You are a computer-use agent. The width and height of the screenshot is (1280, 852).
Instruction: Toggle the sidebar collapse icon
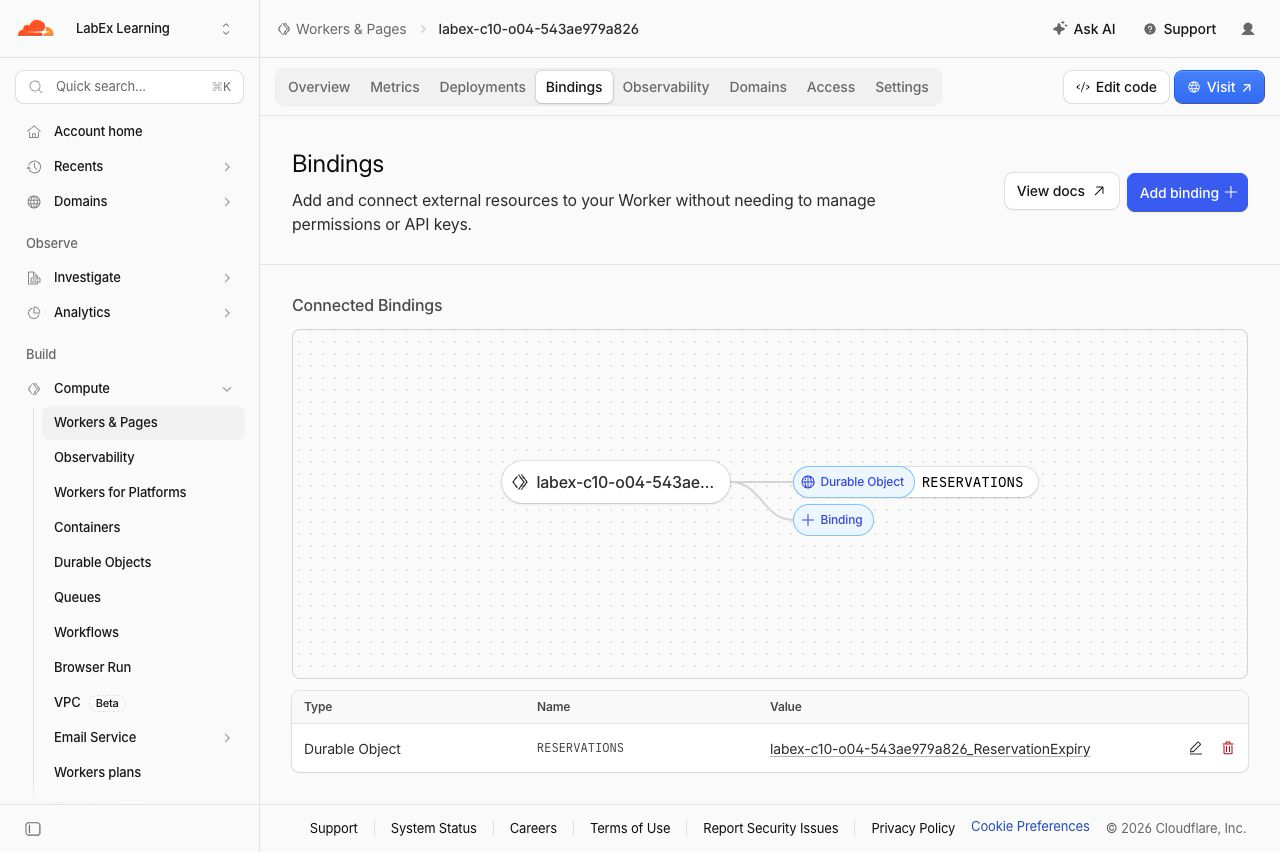[33, 829]
